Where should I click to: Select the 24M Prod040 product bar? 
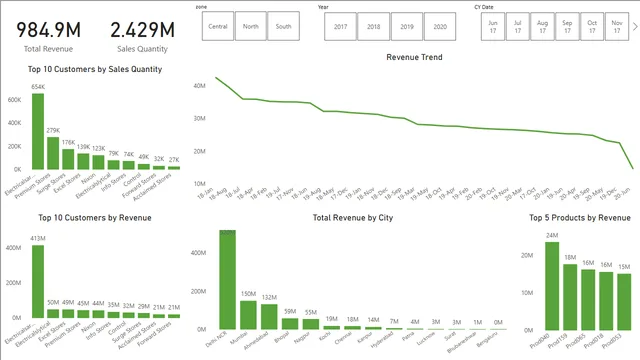[552, 286]
